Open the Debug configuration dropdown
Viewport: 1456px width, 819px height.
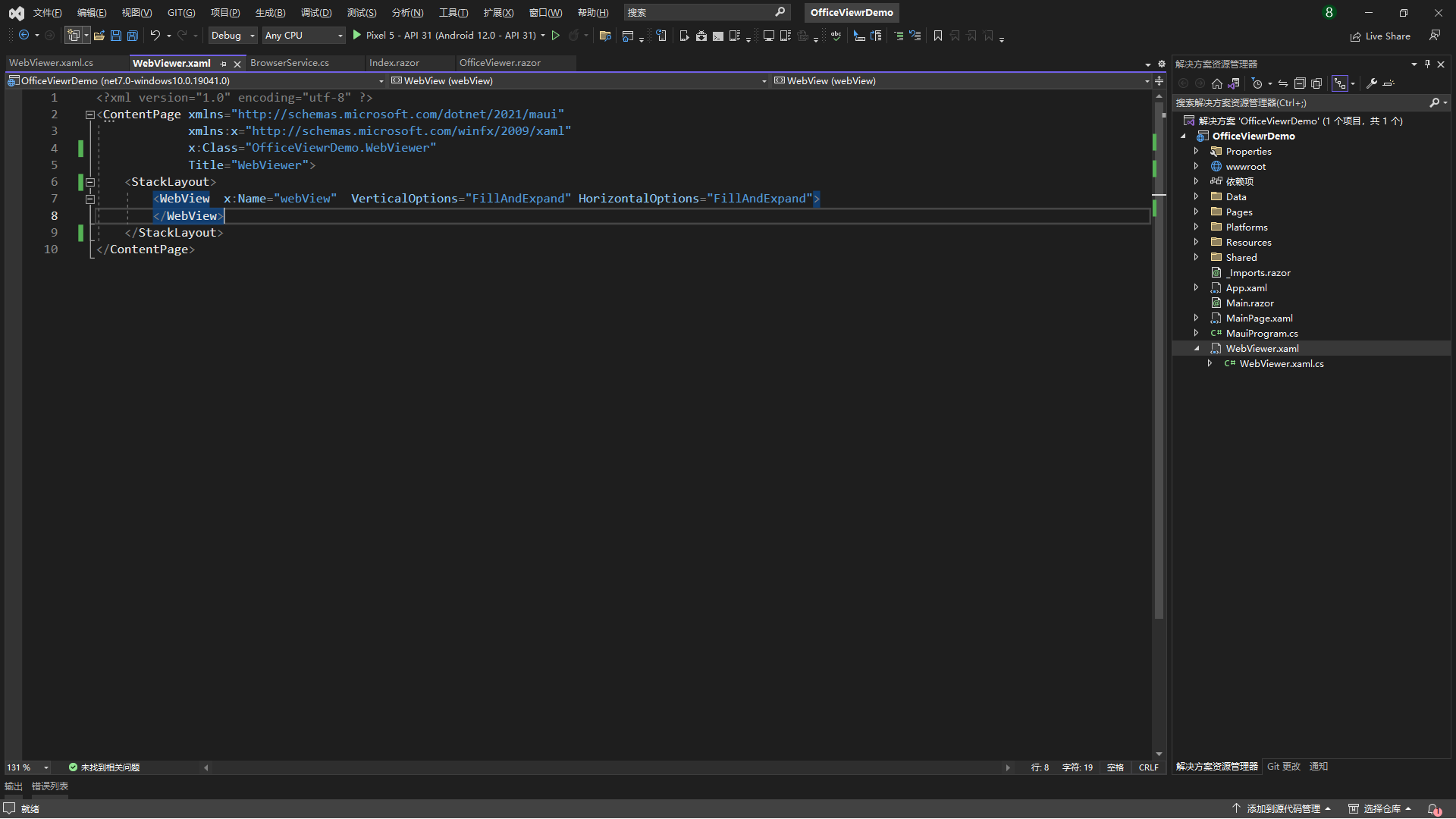(233, 36)
